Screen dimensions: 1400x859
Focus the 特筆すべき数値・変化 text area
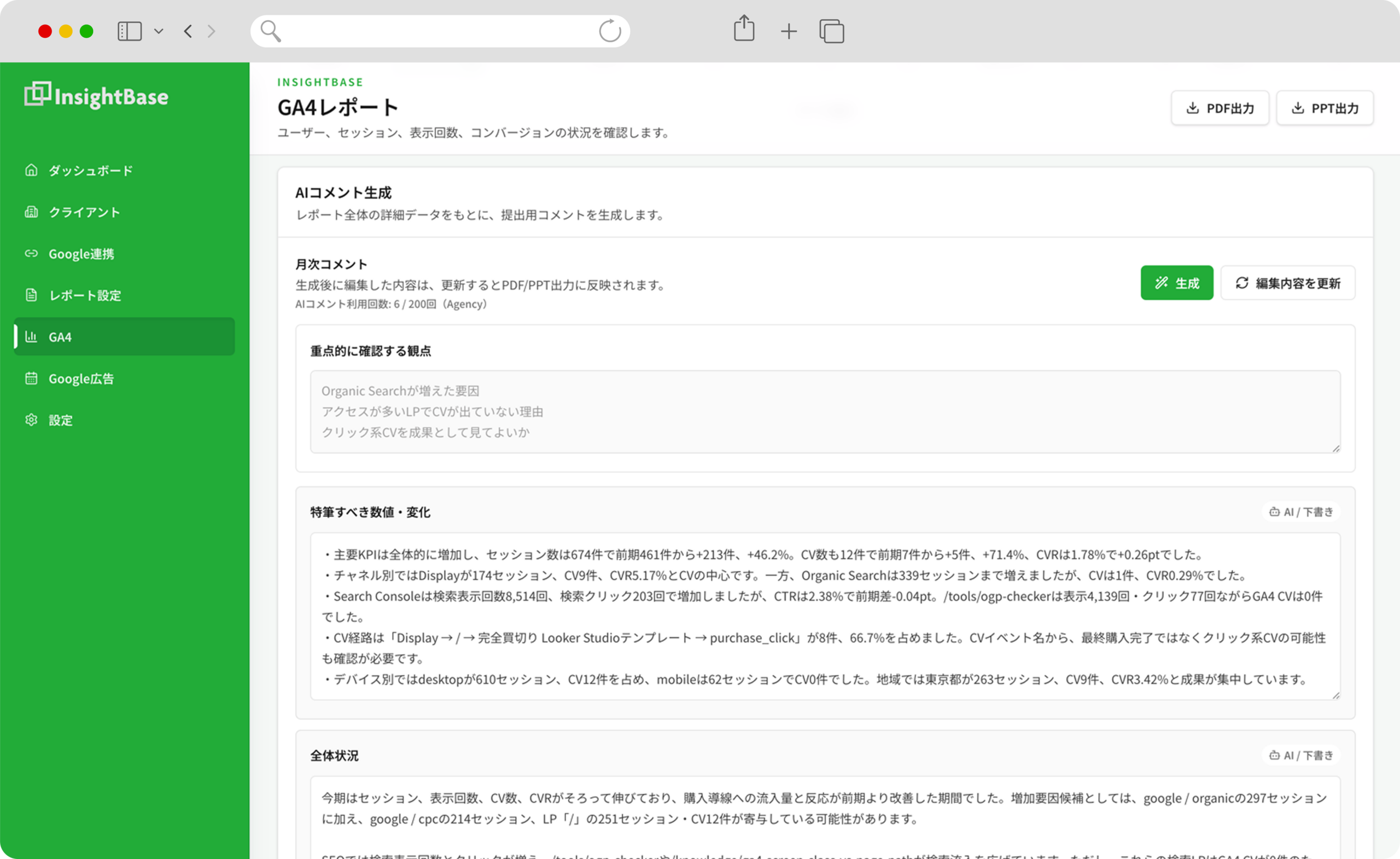coord(825,616)
